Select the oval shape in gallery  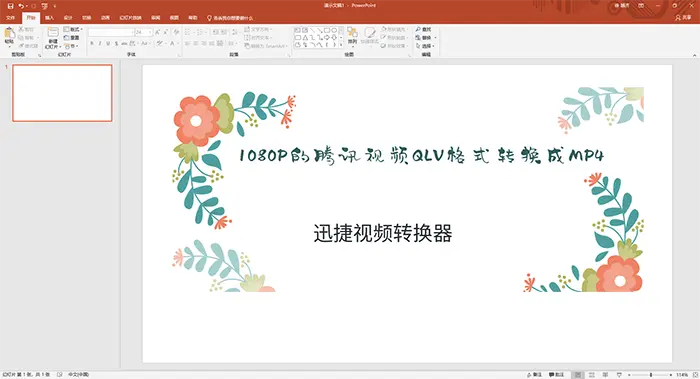point(333,30)
